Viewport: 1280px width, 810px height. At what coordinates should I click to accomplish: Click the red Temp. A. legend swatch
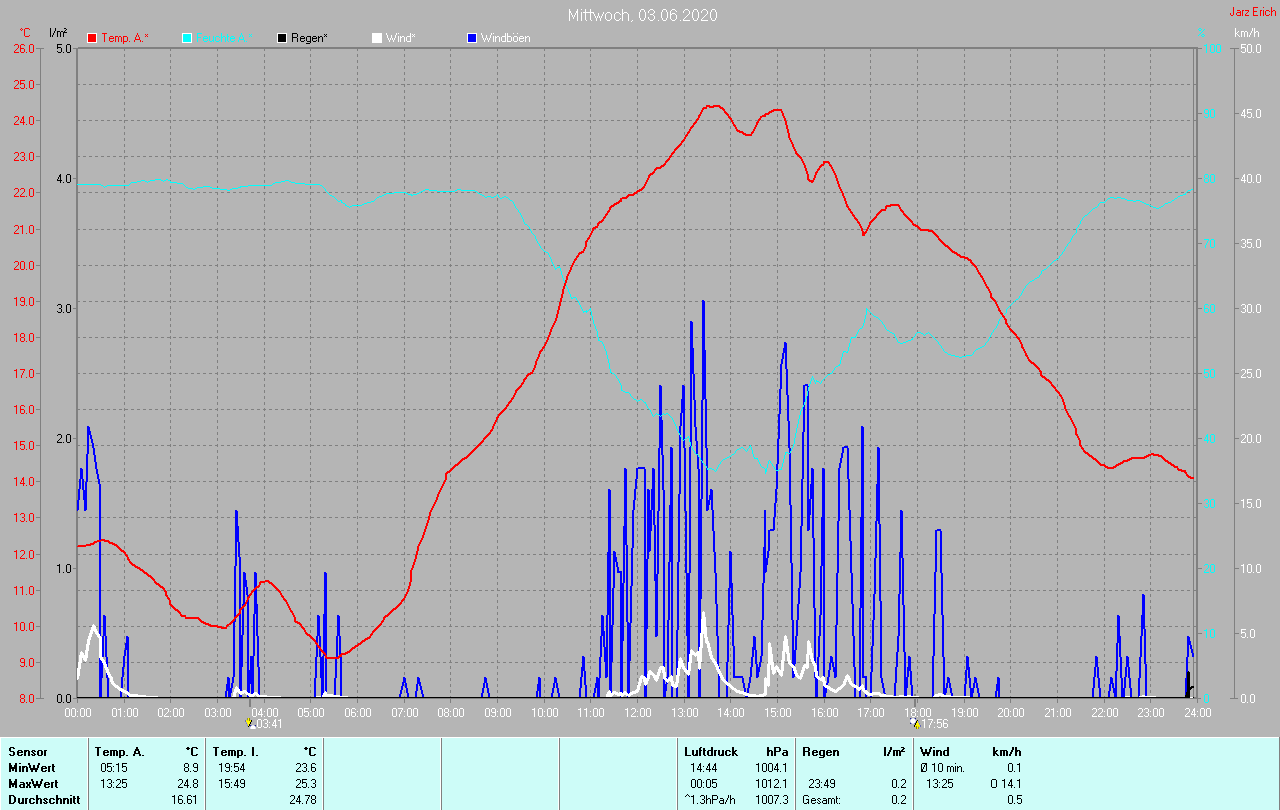(92, 38)
